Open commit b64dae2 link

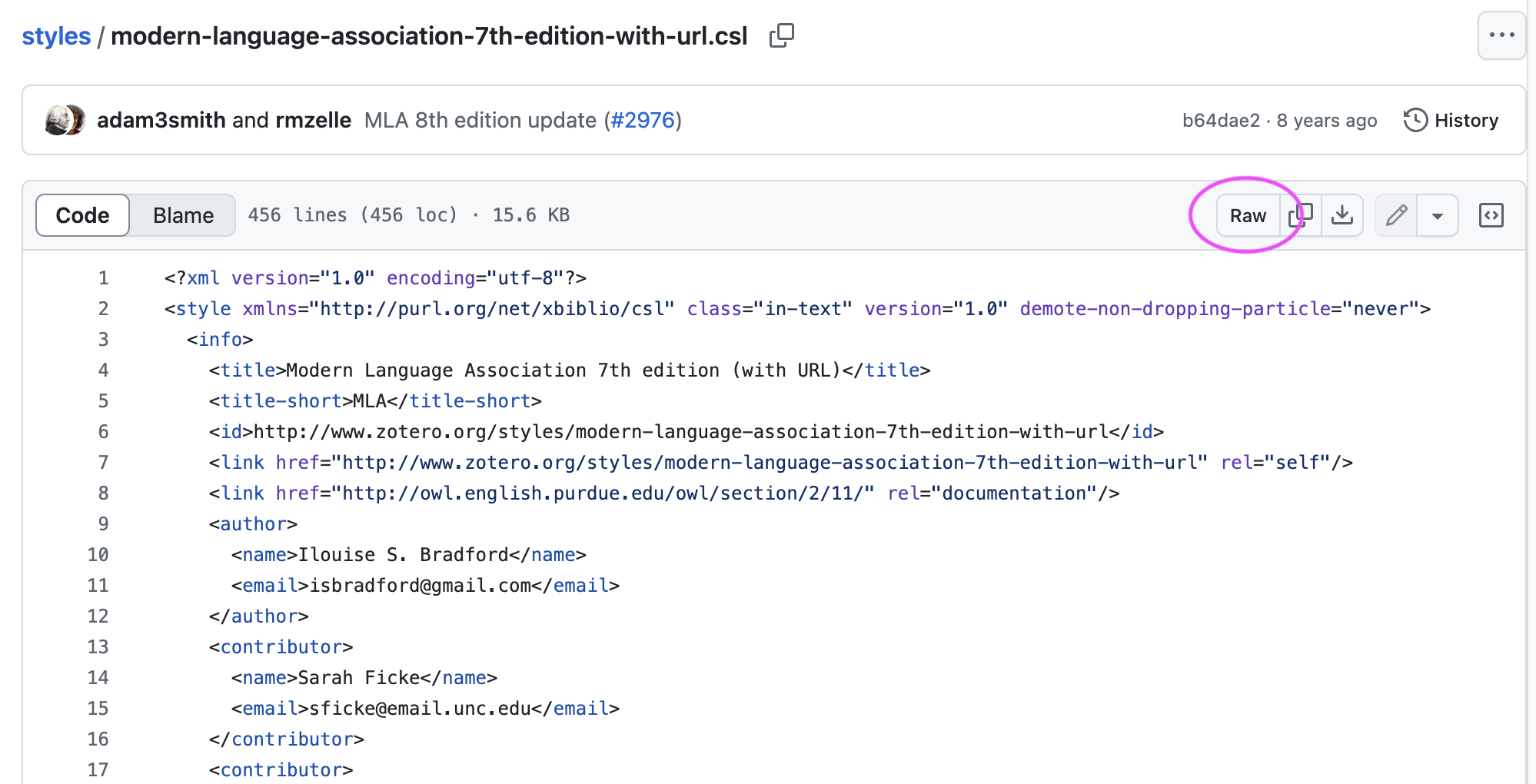[x=1221, y=121]
